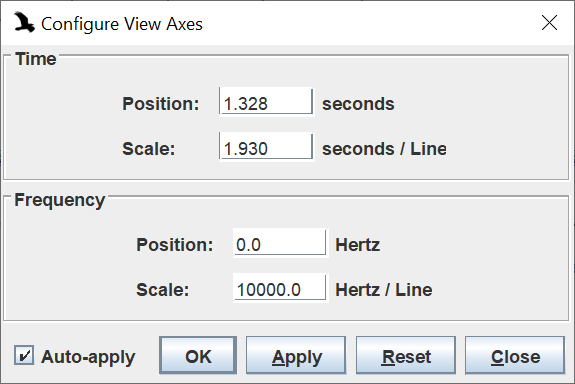
Task: Toggle the Auto-apply checkbox
Action: (x=24, y=355)
